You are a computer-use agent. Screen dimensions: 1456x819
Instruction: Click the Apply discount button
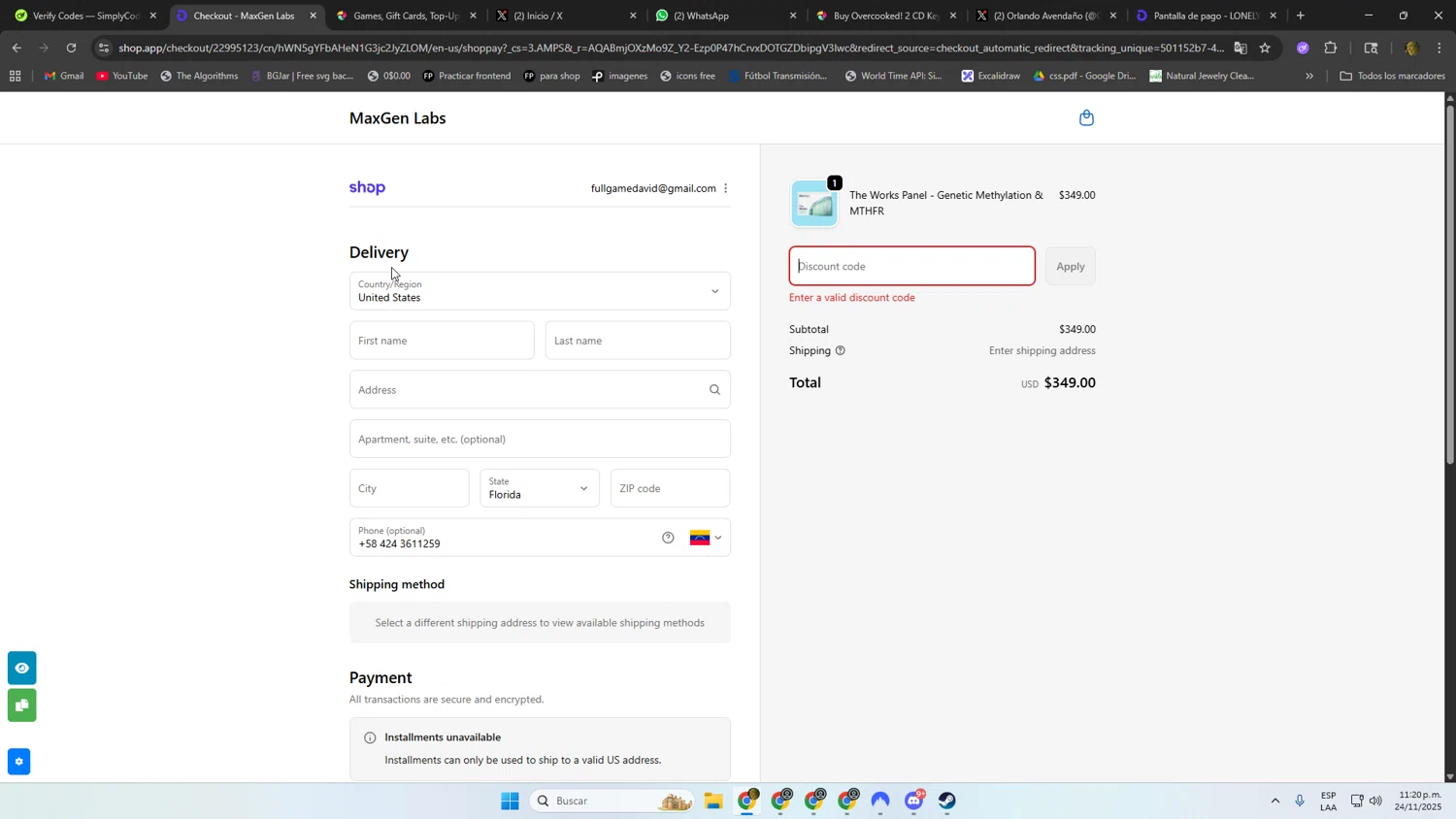coord(1071,266)
